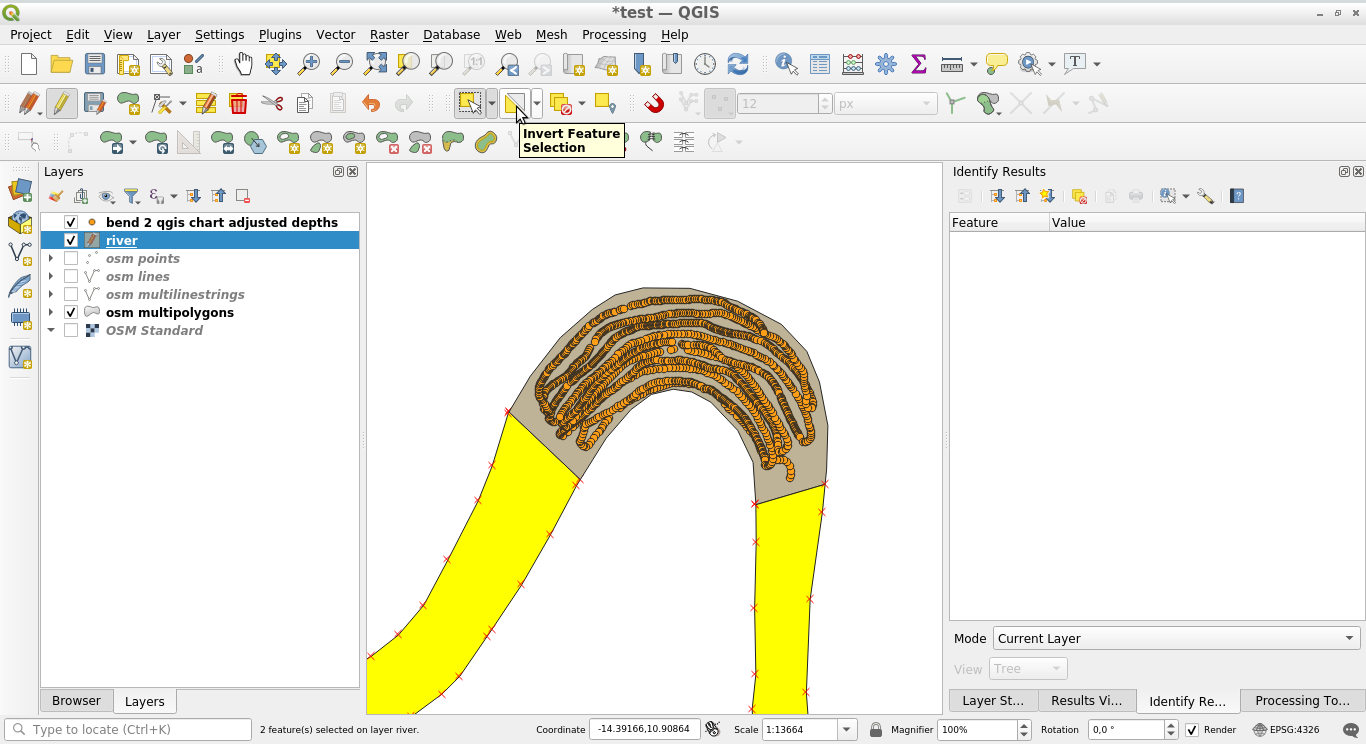Cut features with the scissors icon
Image resolution: width=1366 pixels, height=744 pixels.
272,103
